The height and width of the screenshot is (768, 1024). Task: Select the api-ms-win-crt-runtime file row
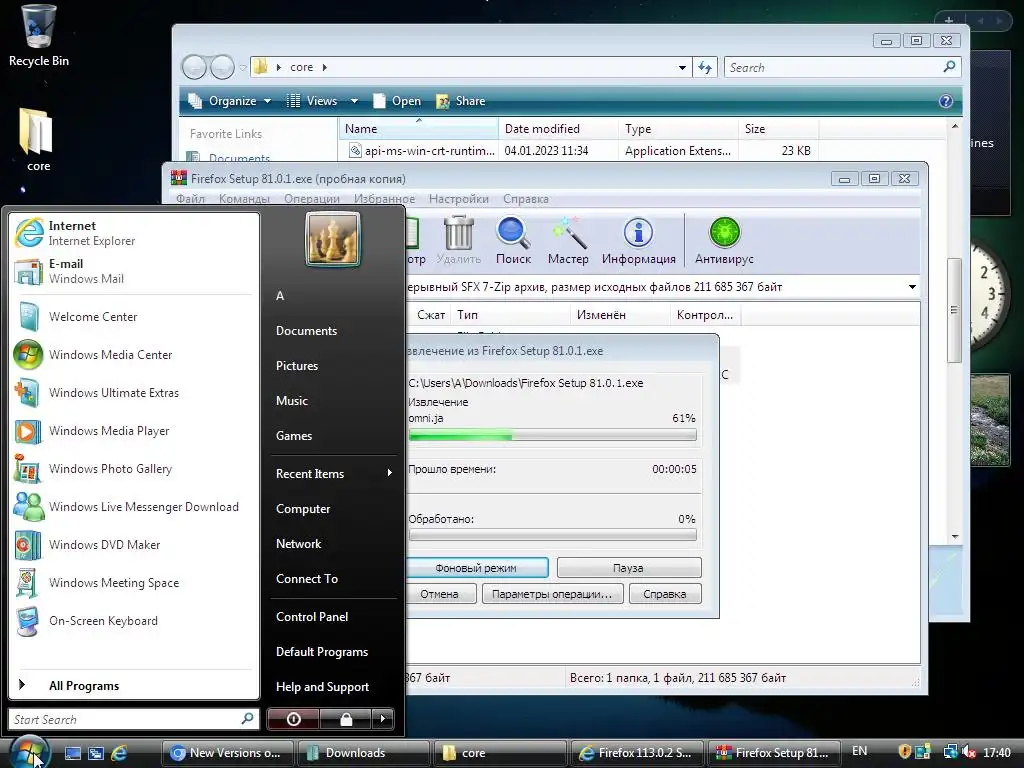579,151
